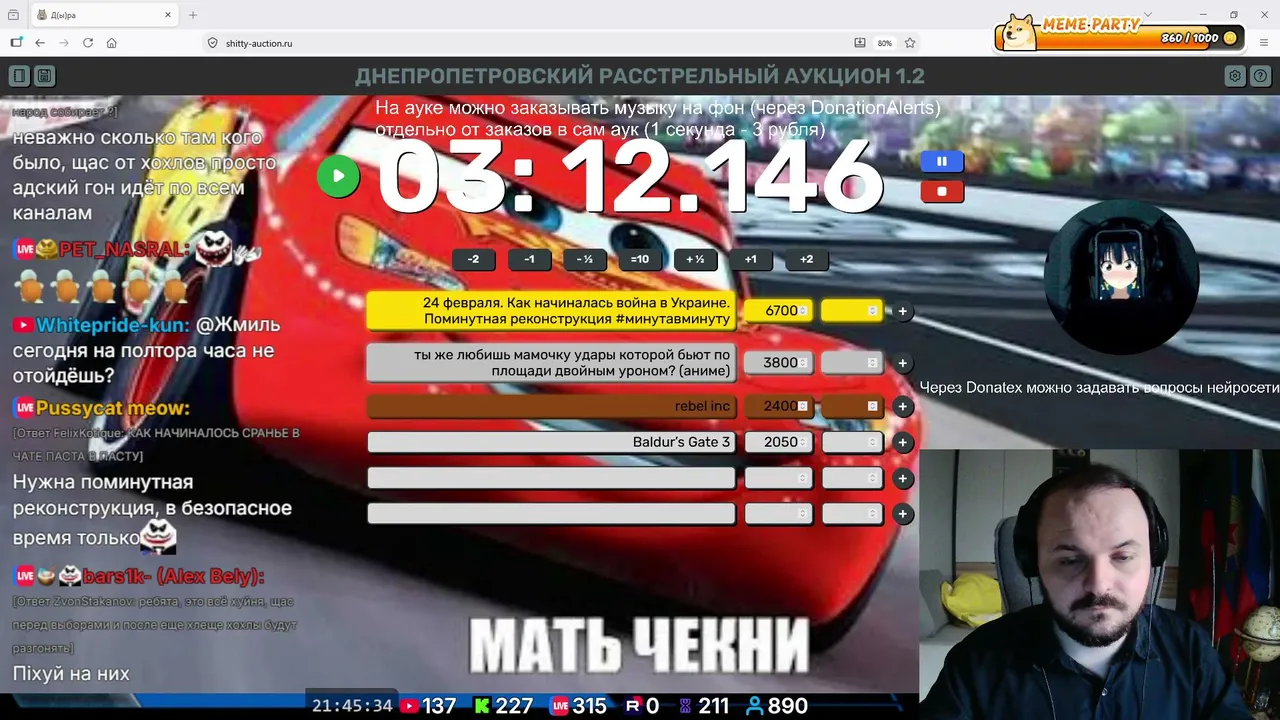Click the 80% zoom level indicator
This screenshot has height=720, width=1280.
(885, 43)
